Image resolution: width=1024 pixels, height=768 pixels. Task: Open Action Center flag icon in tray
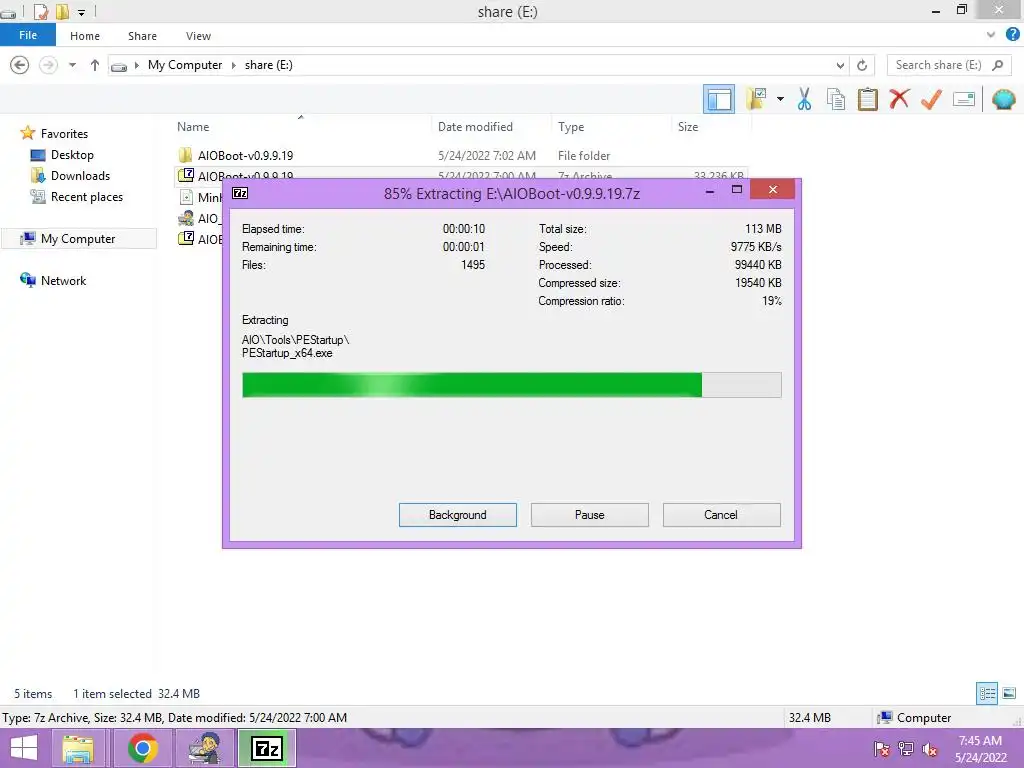point(881,749)
